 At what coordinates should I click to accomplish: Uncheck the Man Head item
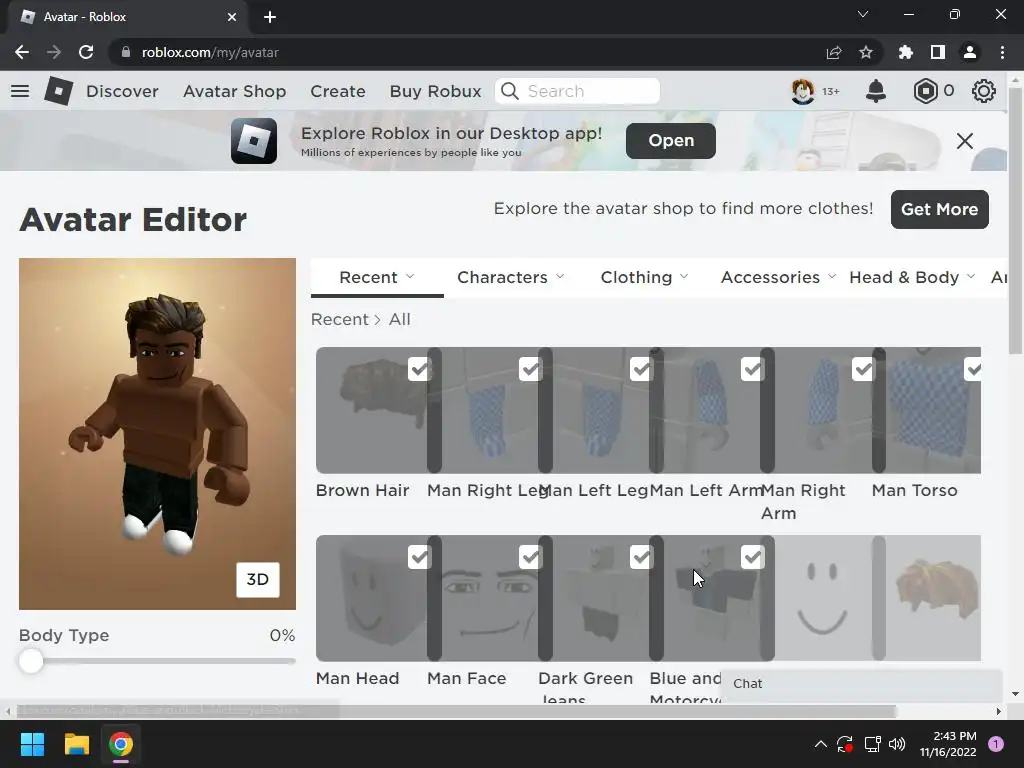point(419,557)
